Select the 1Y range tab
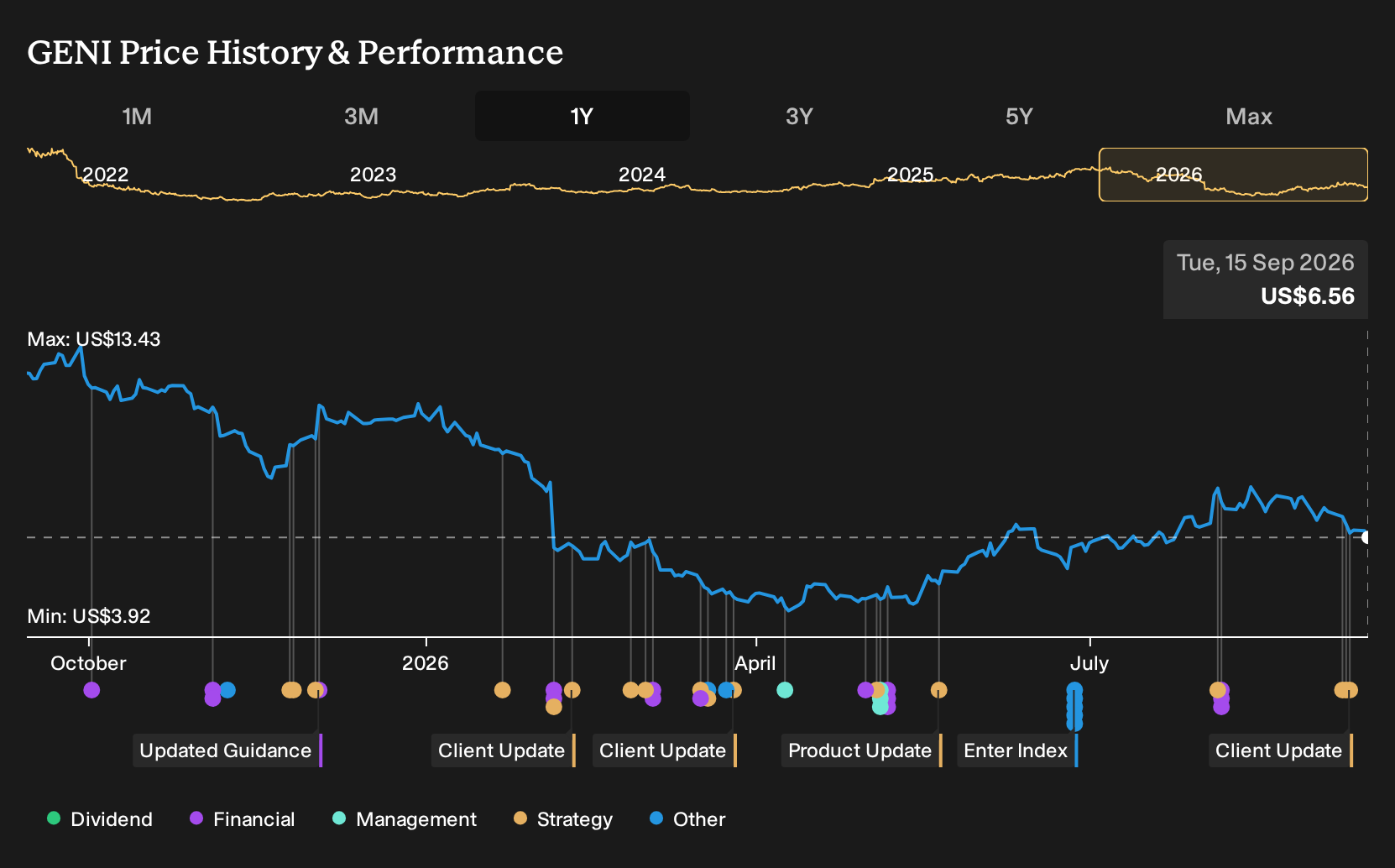 [x=583, y=116]
